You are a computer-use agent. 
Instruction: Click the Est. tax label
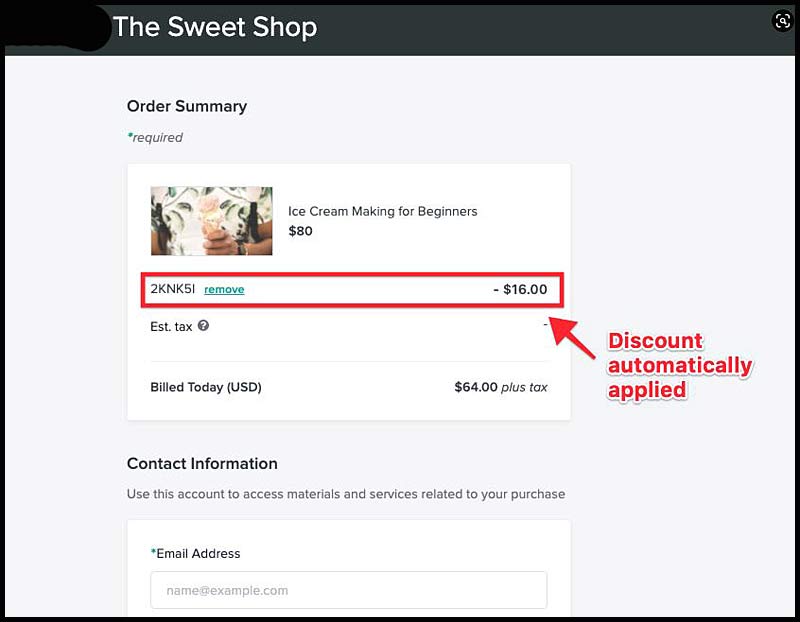(171, 327)
